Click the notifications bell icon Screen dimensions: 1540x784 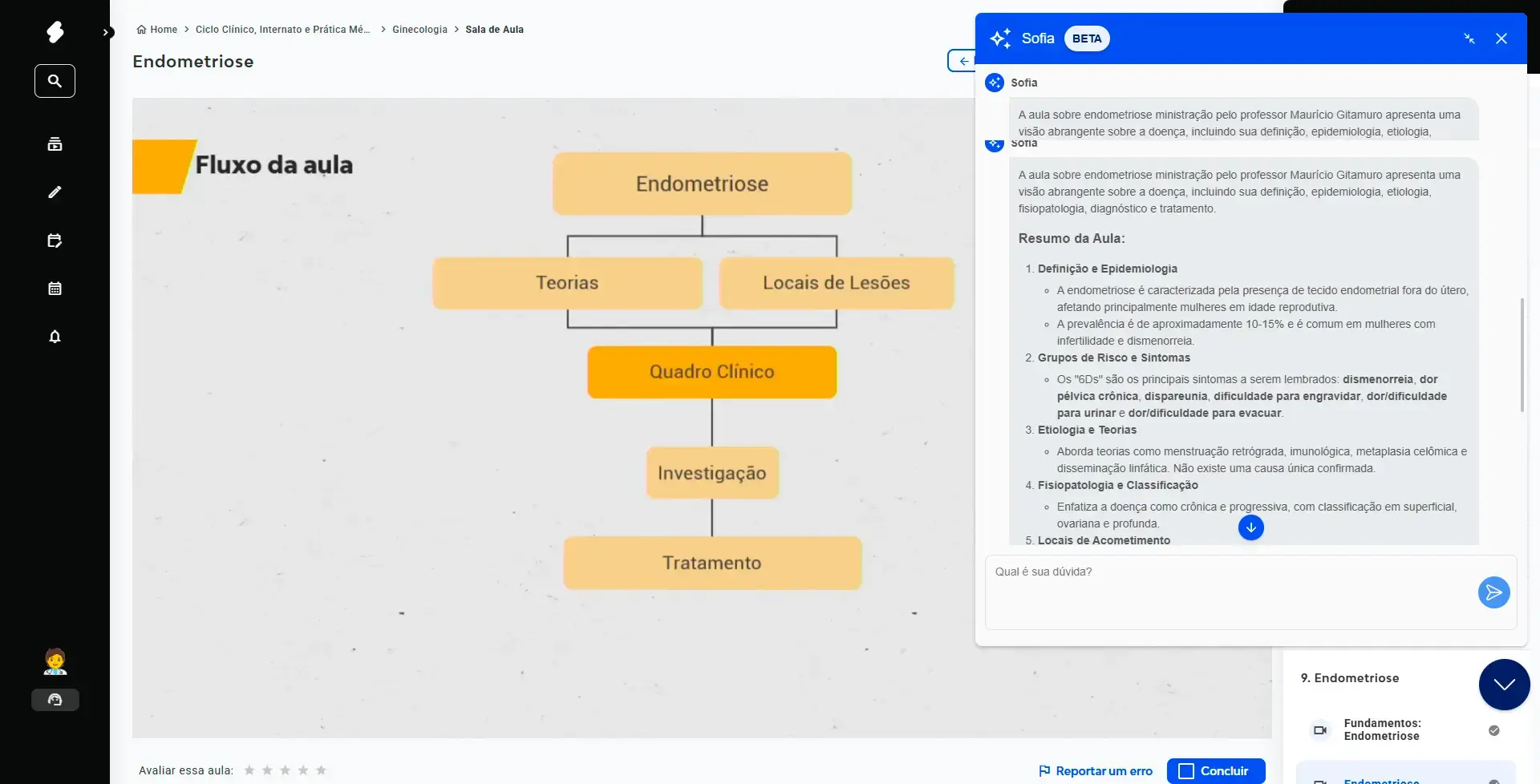[x=55, y=337]
